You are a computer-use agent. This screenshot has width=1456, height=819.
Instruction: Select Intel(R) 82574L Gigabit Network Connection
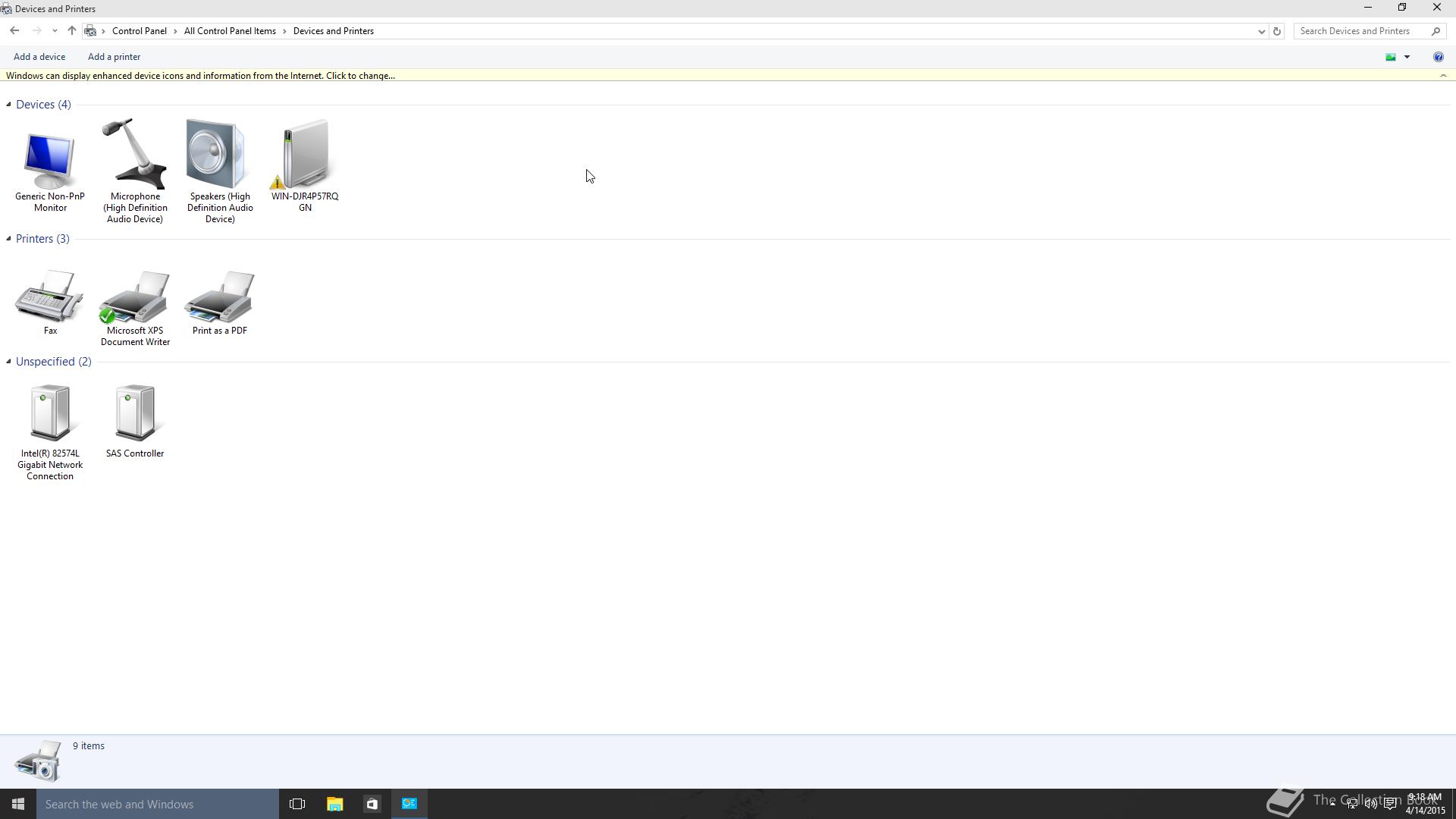(x=50, y=432)
